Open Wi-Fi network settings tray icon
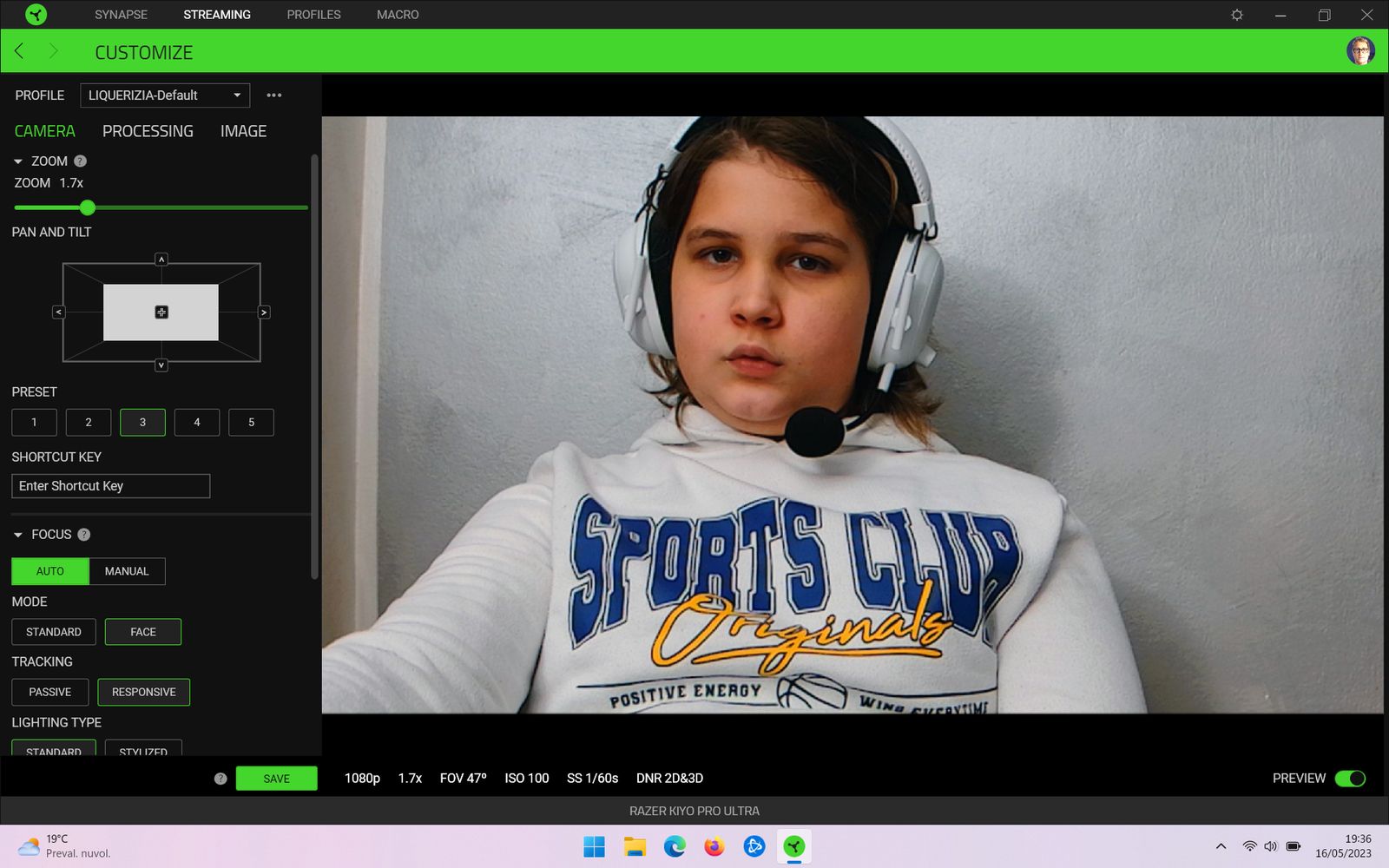This screenshot has width=1389, height=868. 1249,846
